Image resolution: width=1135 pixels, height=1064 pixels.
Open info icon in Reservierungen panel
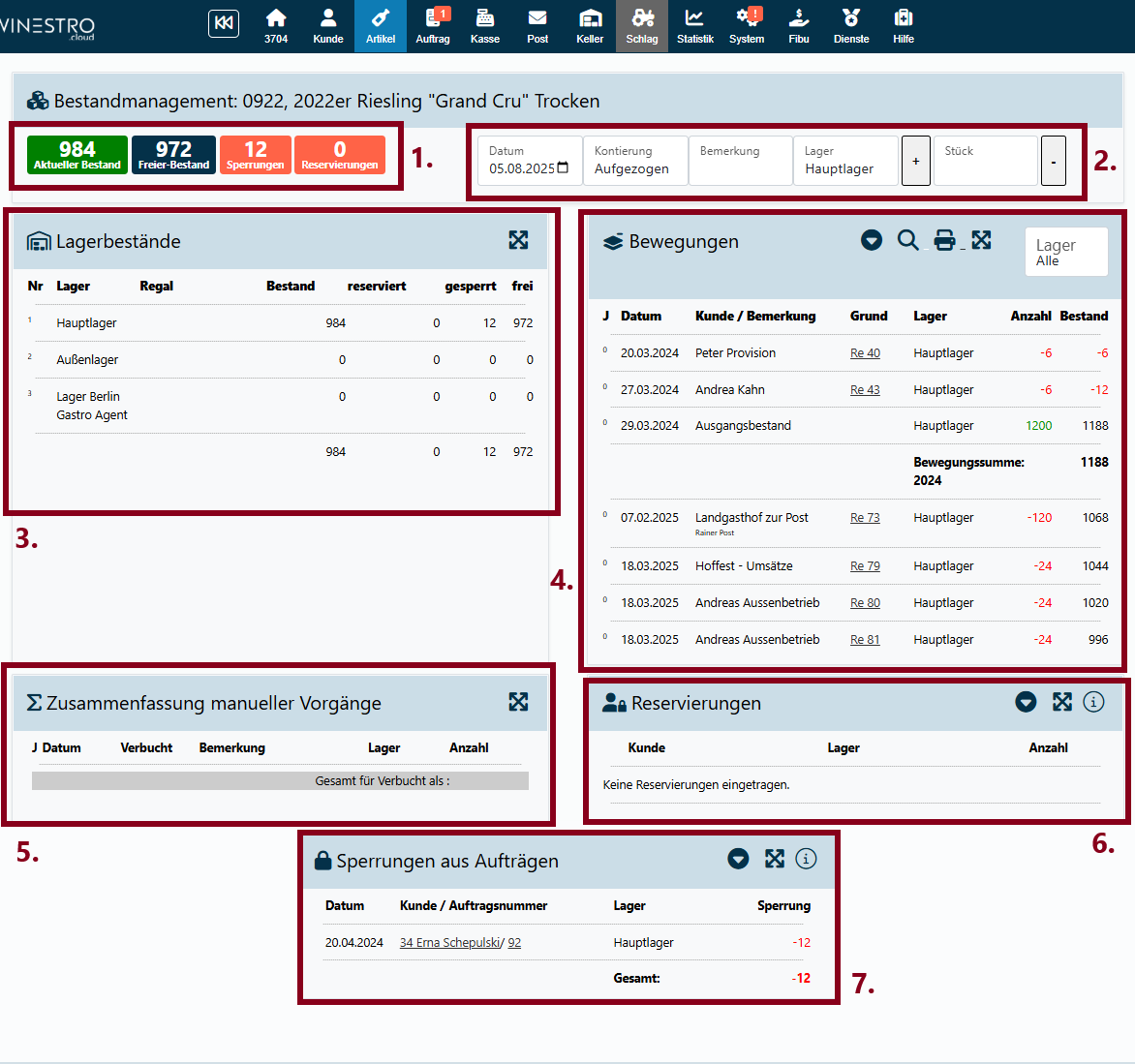coord(1093,702)
